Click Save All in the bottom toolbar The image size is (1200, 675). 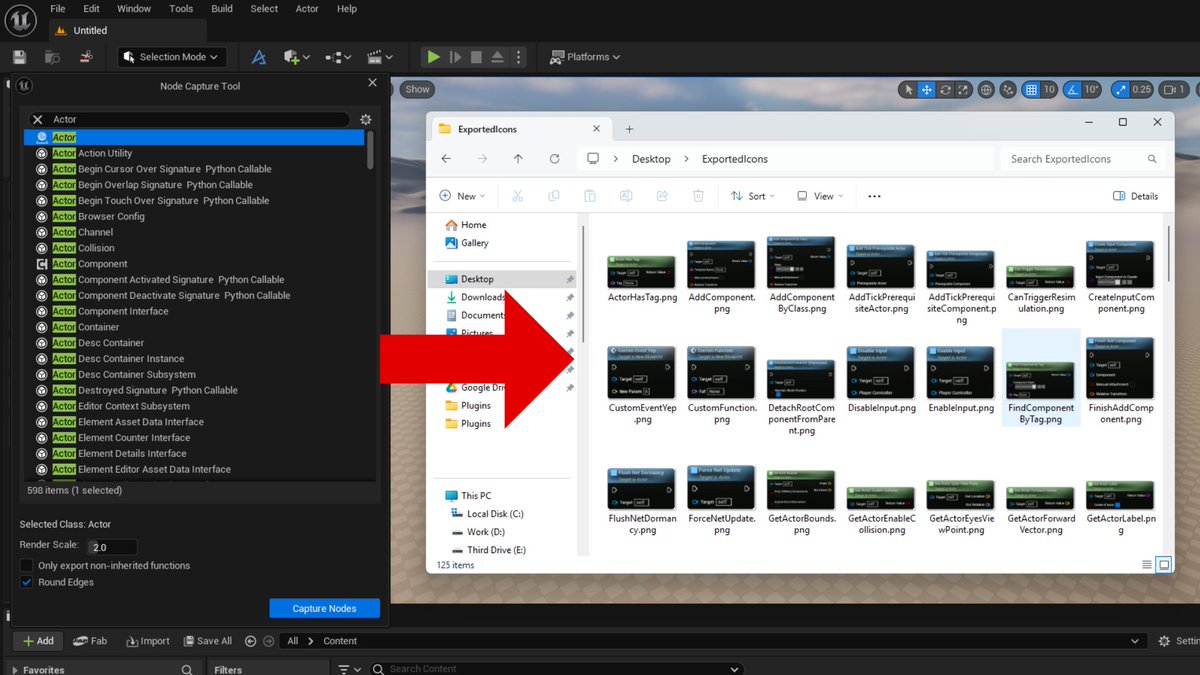tap(207, 640)
